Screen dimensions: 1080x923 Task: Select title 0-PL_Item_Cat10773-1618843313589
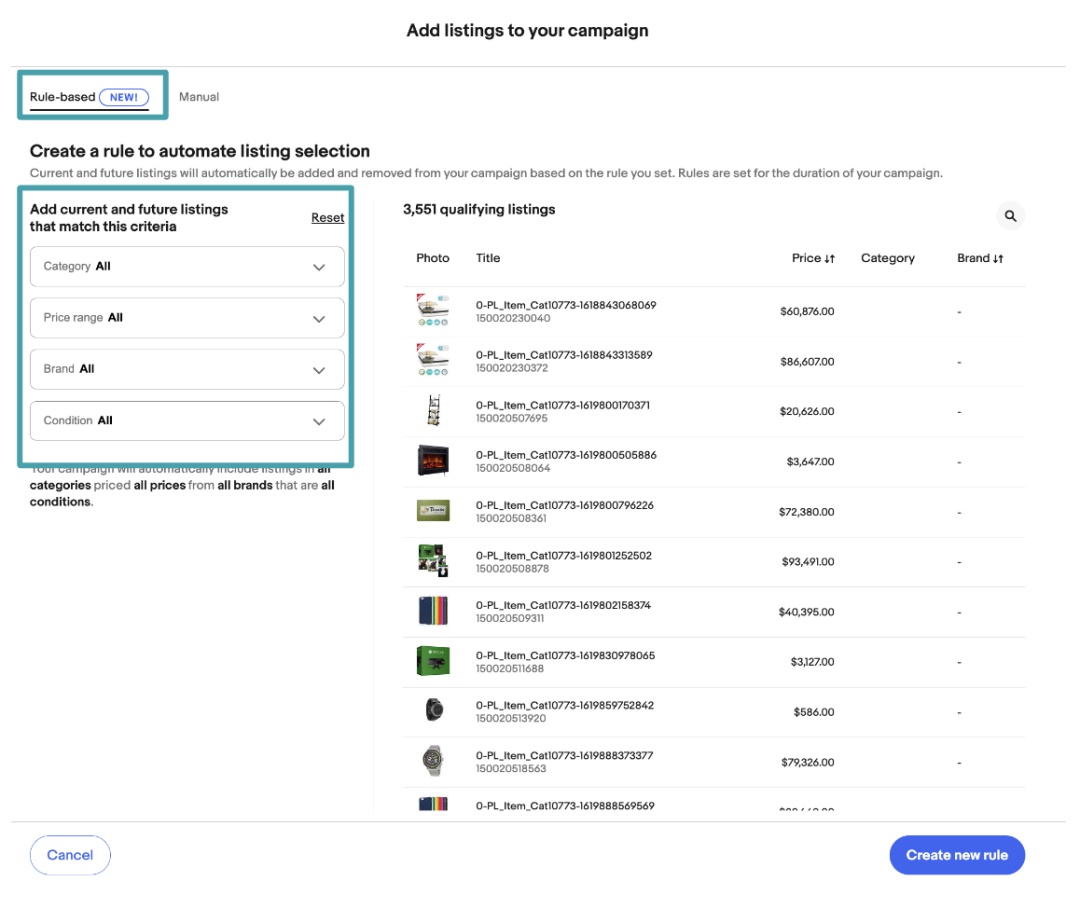pyautogui.click(x=563, y=355)
